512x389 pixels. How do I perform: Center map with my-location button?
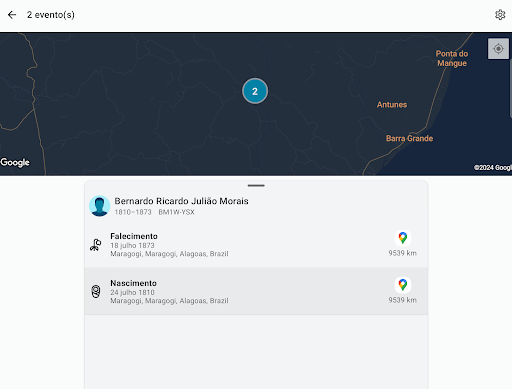click(x=498, y=49)
